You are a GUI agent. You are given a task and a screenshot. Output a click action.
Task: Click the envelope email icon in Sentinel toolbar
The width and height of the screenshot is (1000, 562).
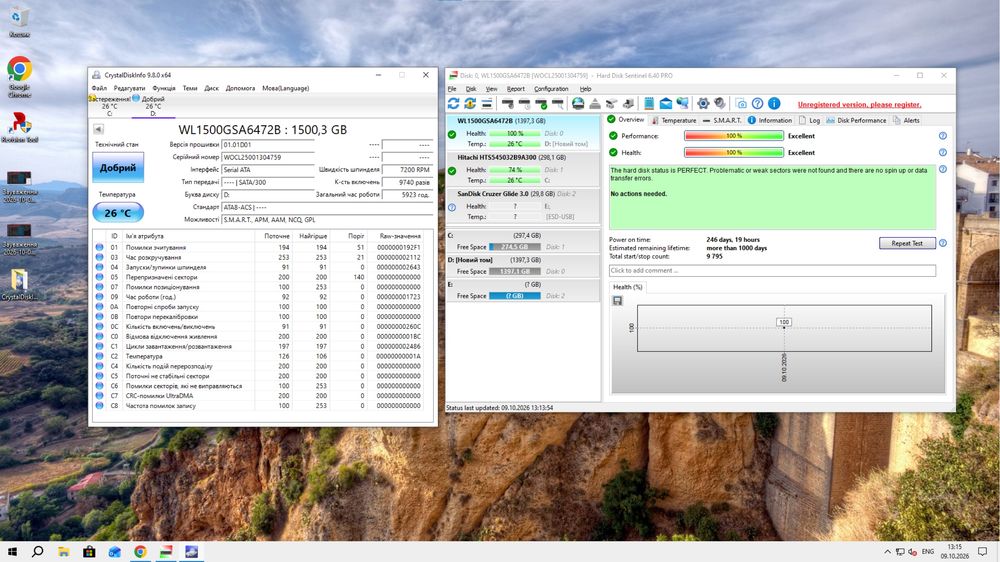(665, 103)
